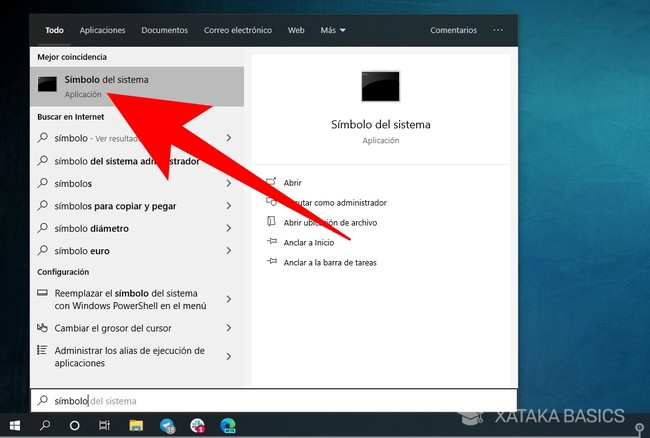Click the search input field with símbolo
650x438 pixels.
[274, 401]
